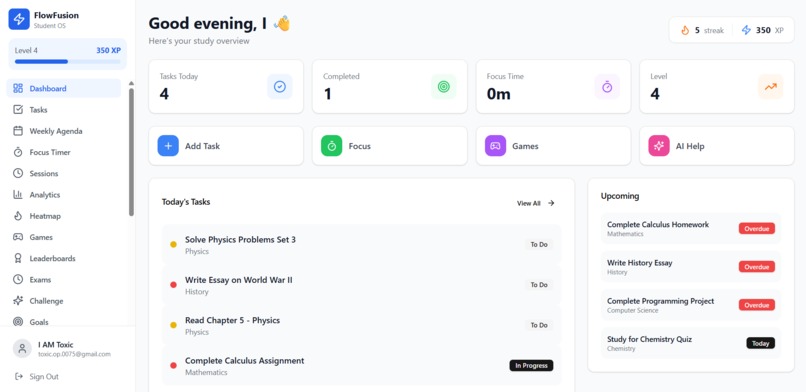This screenshot has width=806, height=392.
Task: Click the Leaderboards award icon
Action: click(18, 258)
